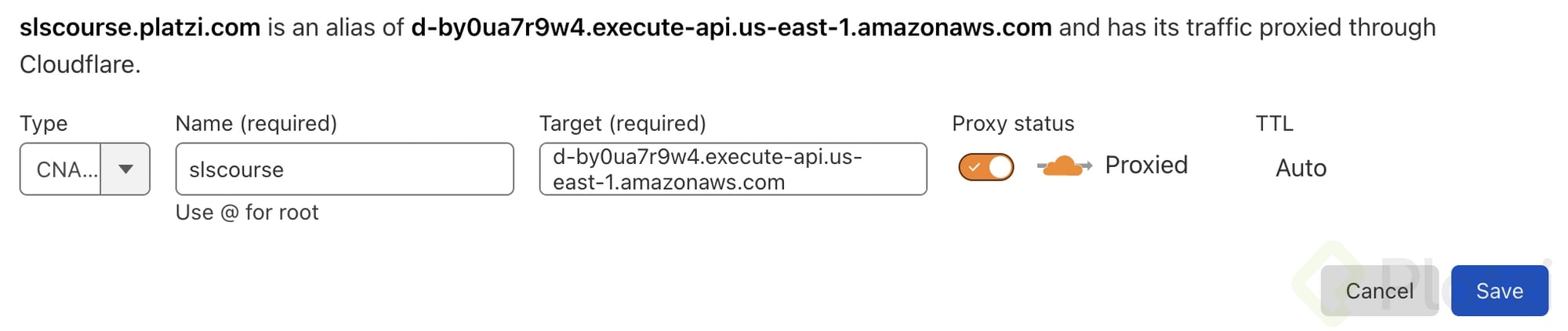Click the Auto TTL value
This screenshot has width=1568, height=331.
click(x=1301, y=168)
